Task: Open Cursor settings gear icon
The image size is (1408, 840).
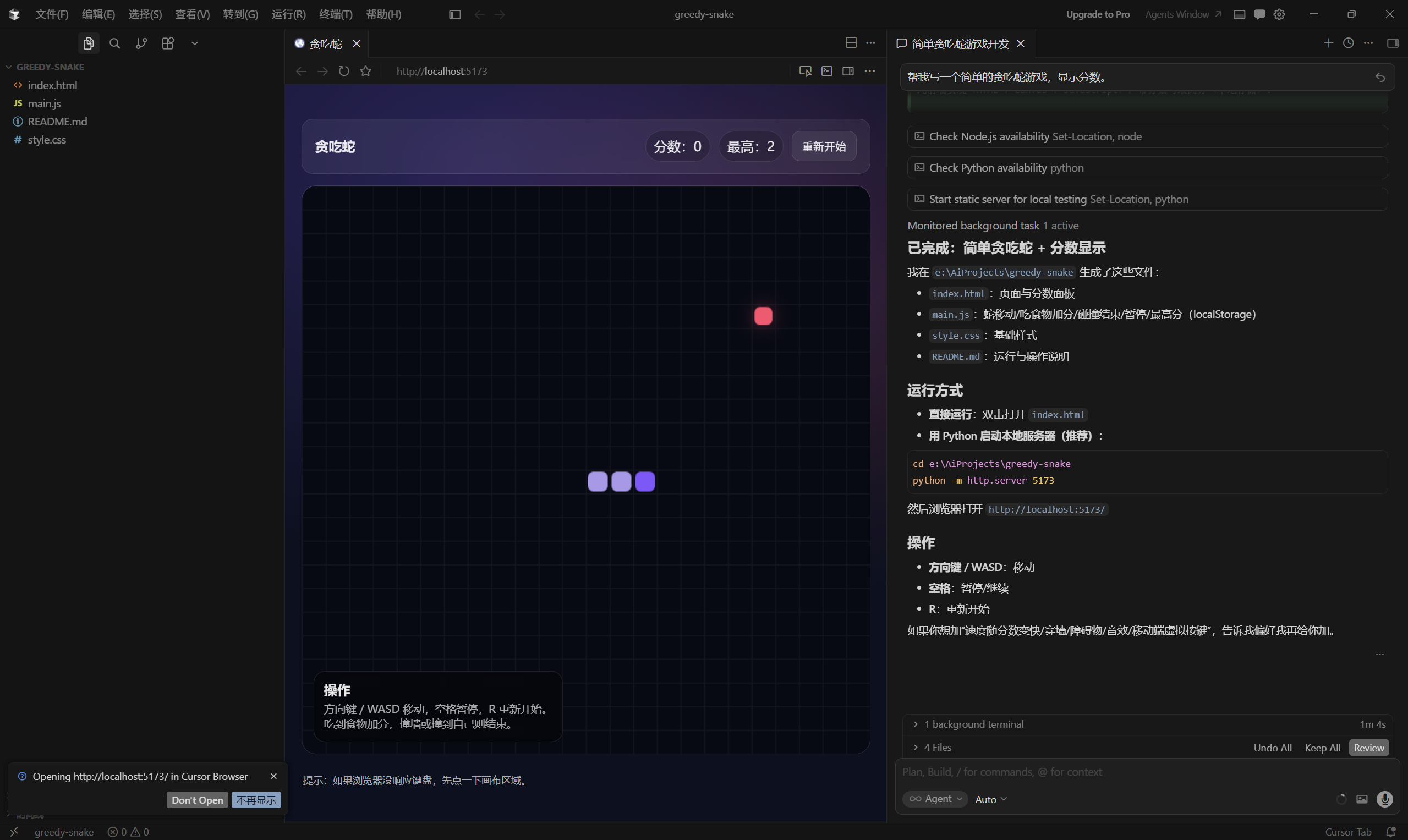Action: tap(1279, 14)
